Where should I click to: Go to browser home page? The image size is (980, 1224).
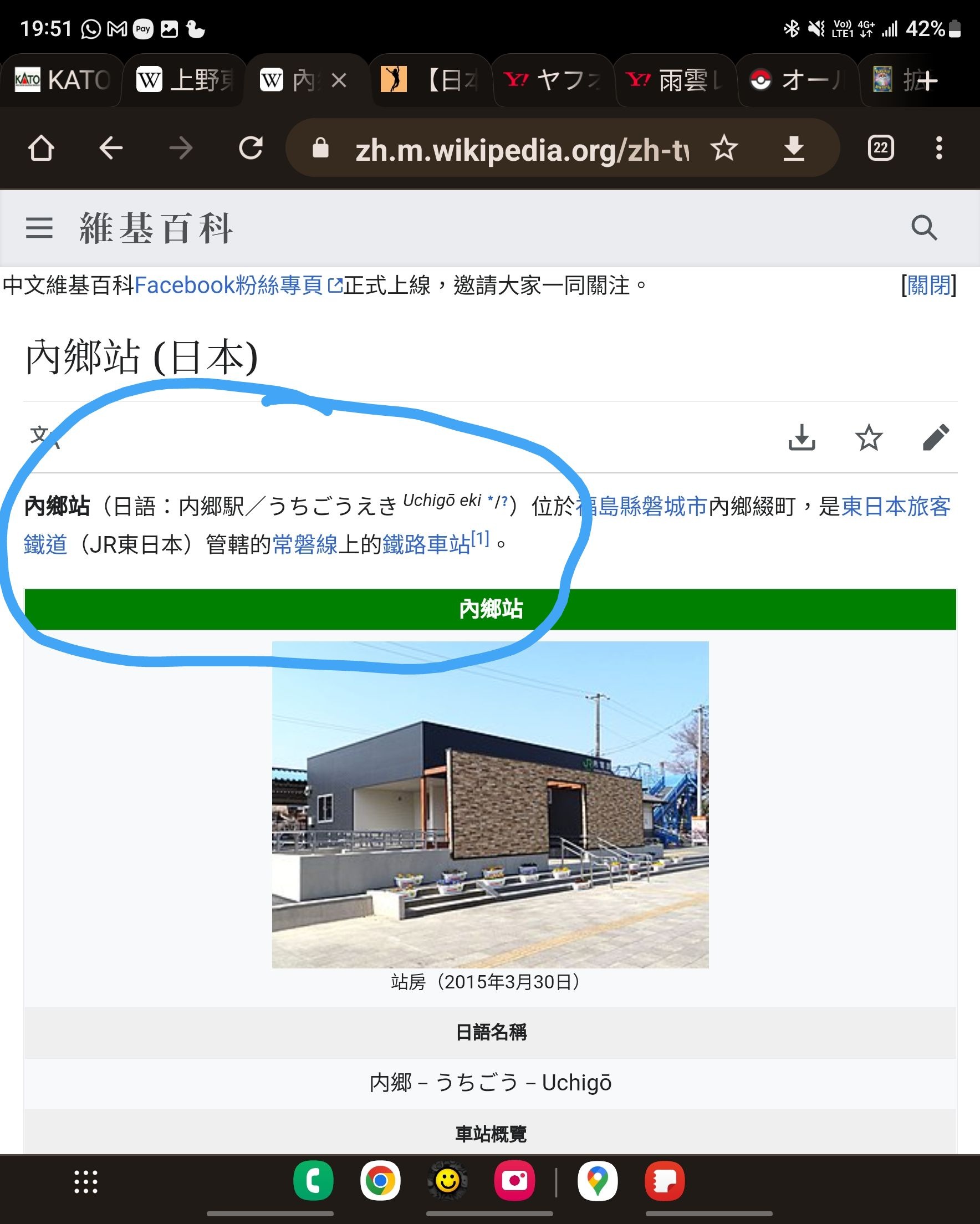click(41, 149)
